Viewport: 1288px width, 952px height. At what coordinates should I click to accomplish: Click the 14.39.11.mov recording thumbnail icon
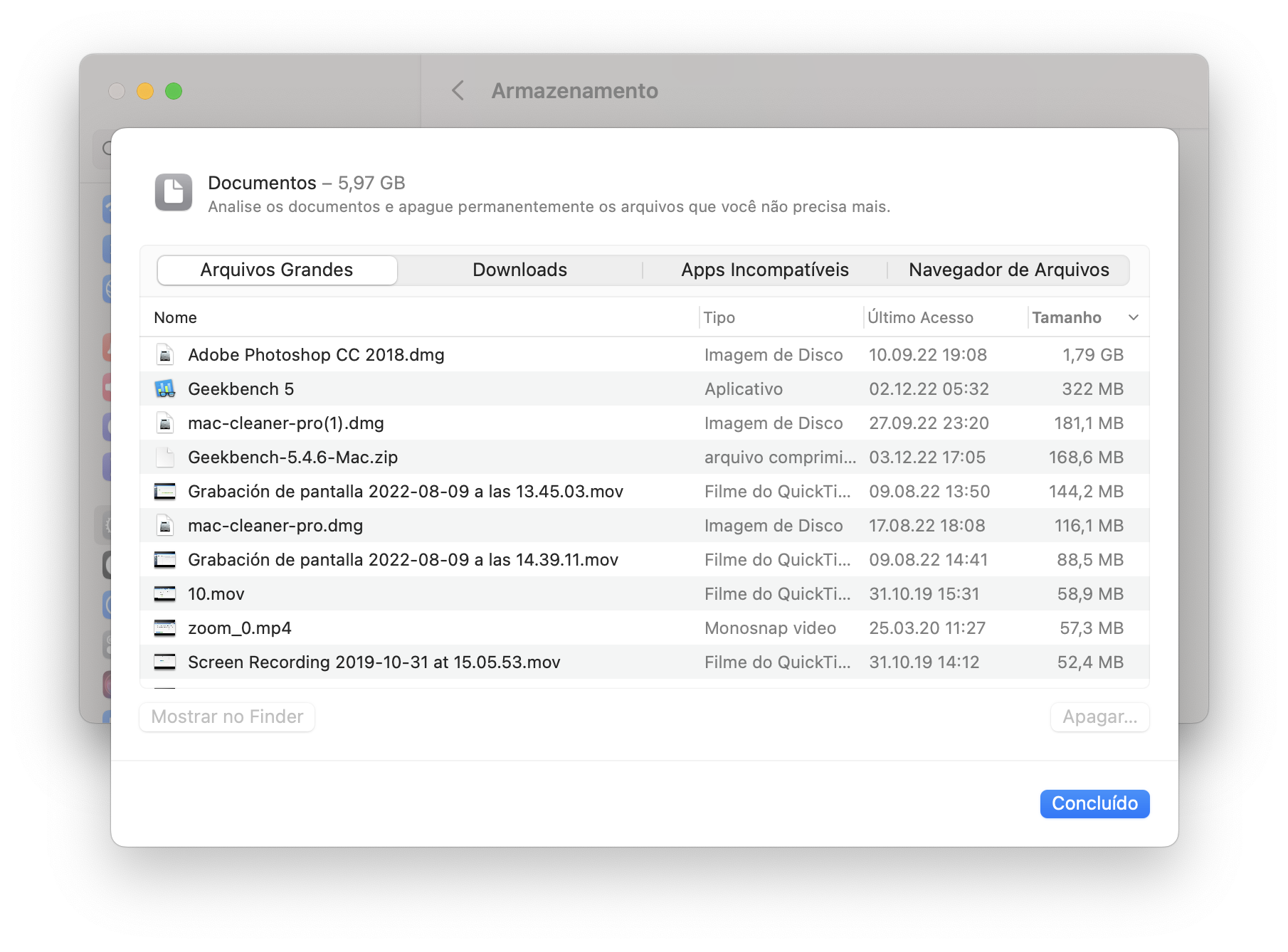(165, 559)
